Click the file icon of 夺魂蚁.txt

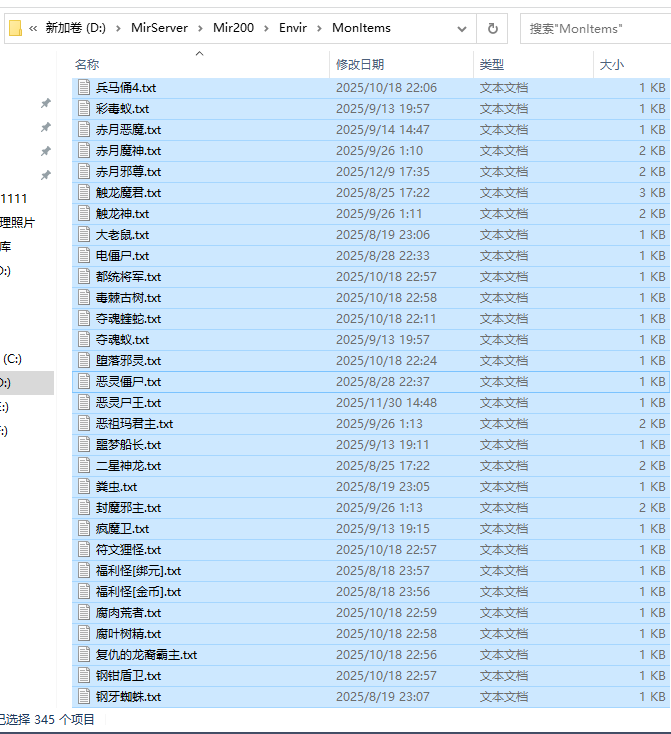coord(84,339)
